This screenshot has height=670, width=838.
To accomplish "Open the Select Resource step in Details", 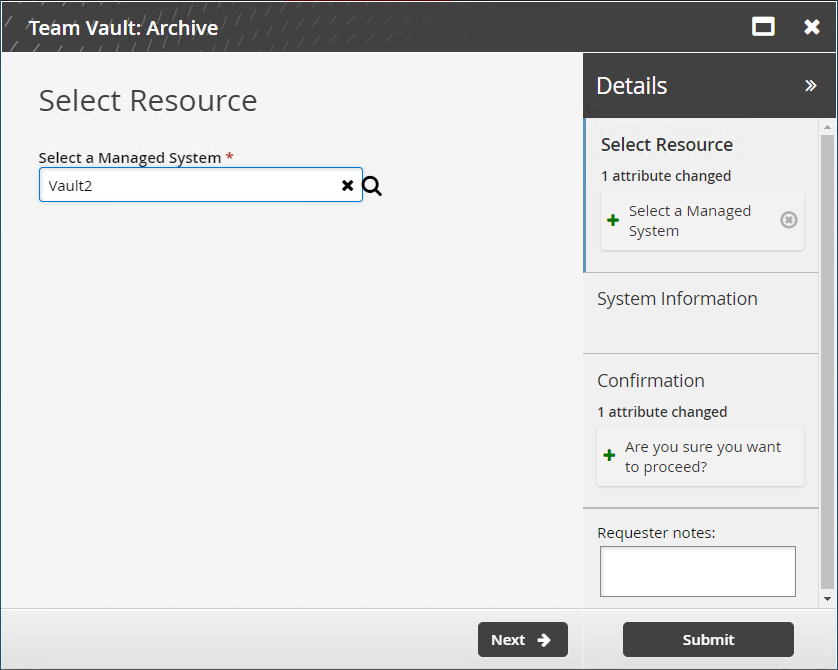I will click(x=666, y=145).
